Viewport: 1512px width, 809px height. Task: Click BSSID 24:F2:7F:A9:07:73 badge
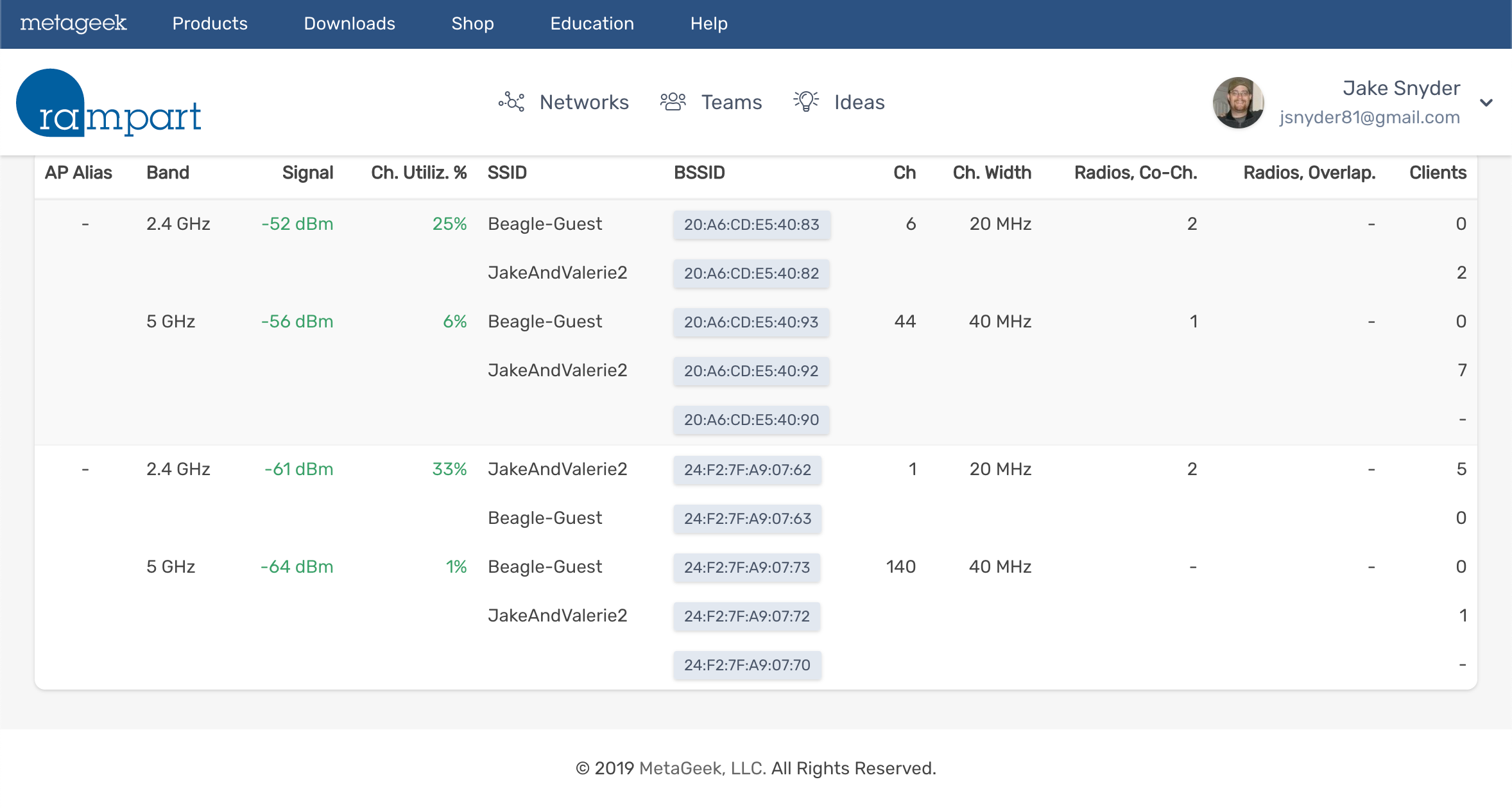(746, 568)
